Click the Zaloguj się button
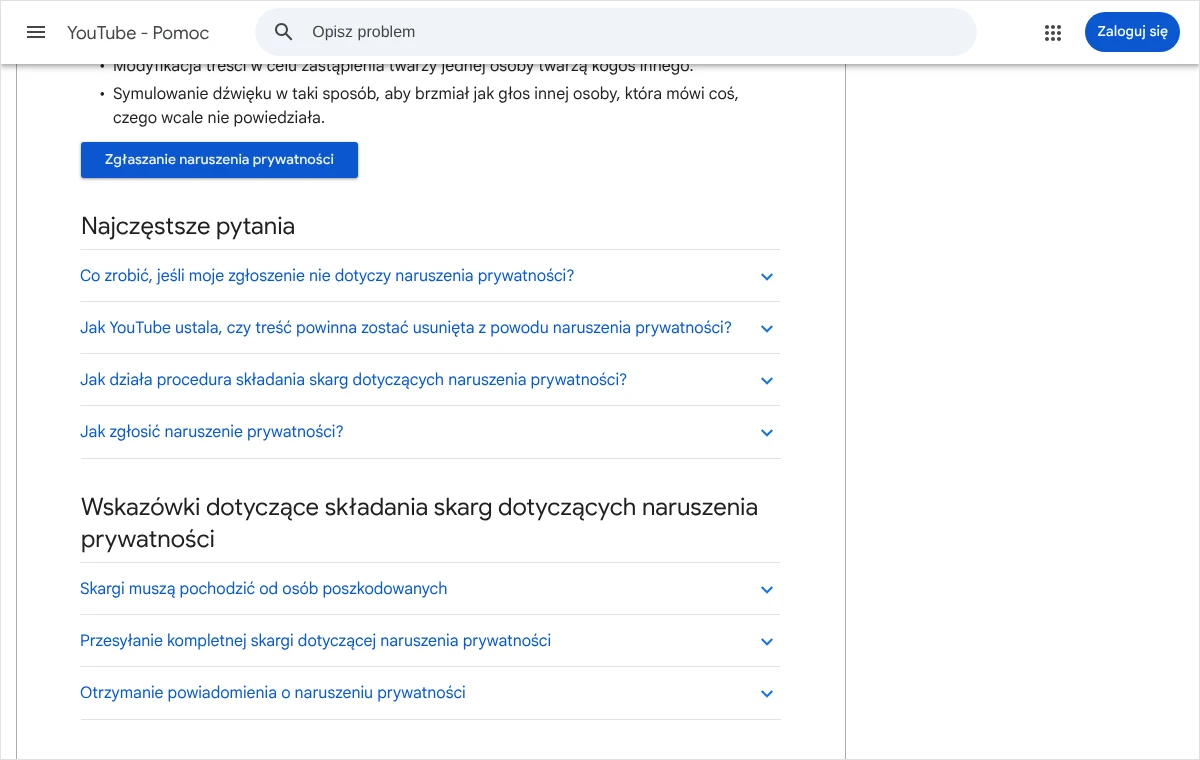This screenshot has width=1200, height=760. tap(1132, 32)
